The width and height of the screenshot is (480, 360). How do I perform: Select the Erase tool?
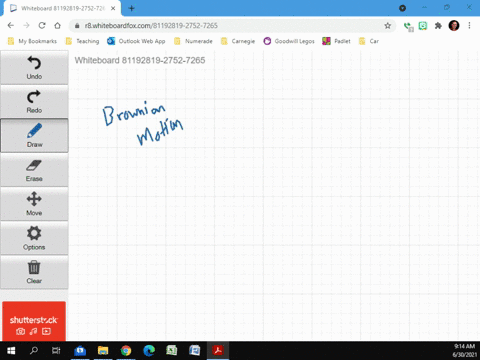pyautogui.click(x=34, y=170)
